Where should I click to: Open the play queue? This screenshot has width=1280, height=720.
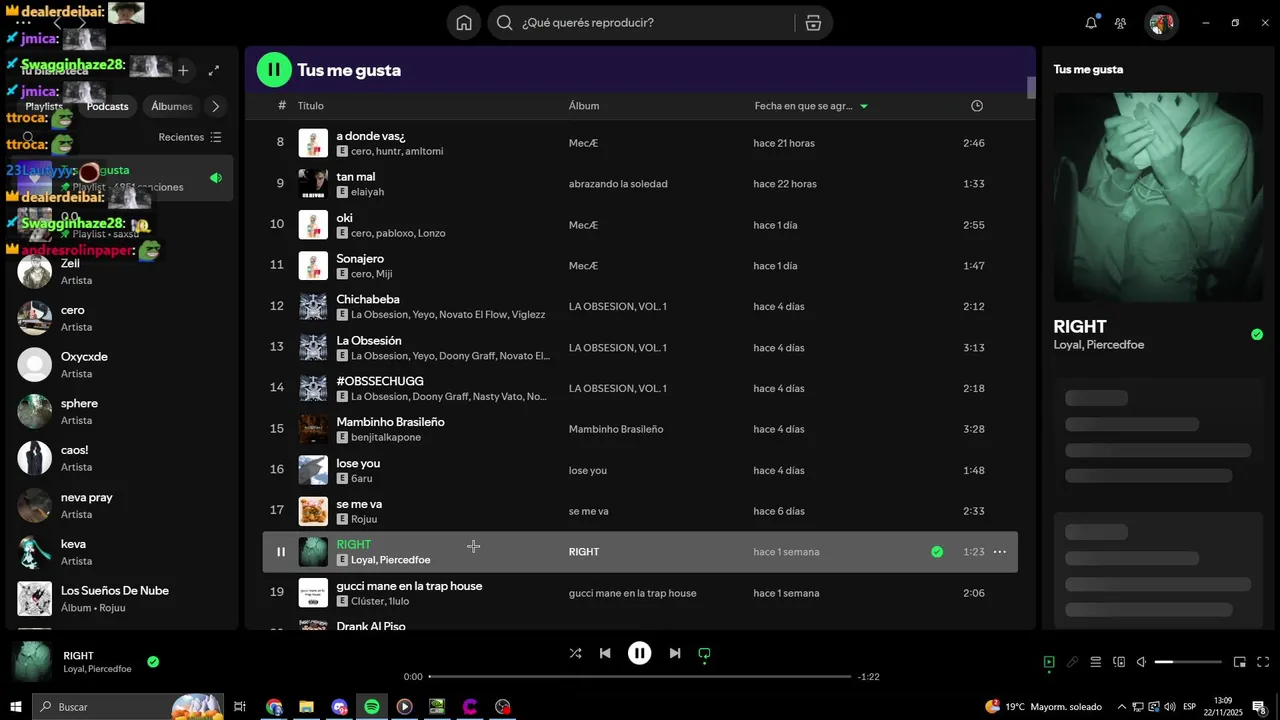[x=1096, y=662]
